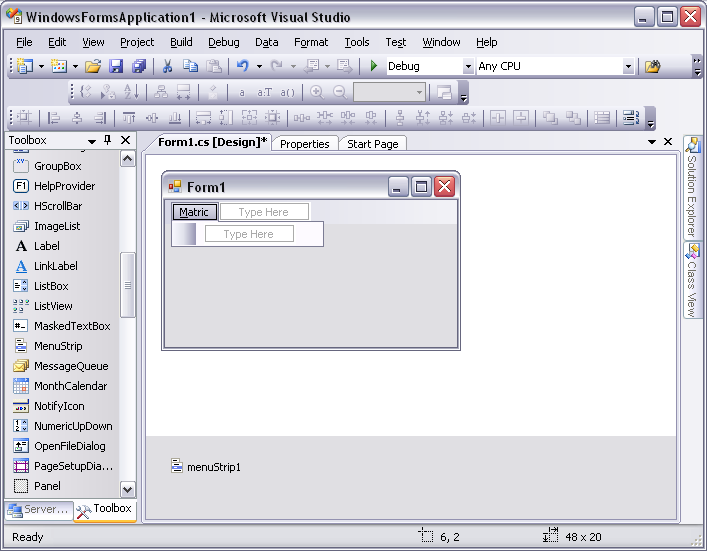This screenshot has height=551, width=707.
Task: Open the Solution Explorer side tab
Action: pyautogui.click(x=691, y=186)
